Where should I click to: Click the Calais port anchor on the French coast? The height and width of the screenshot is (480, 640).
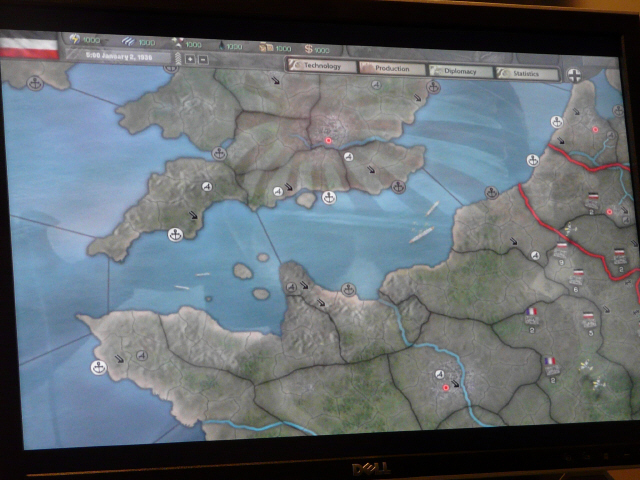(491, 192)
